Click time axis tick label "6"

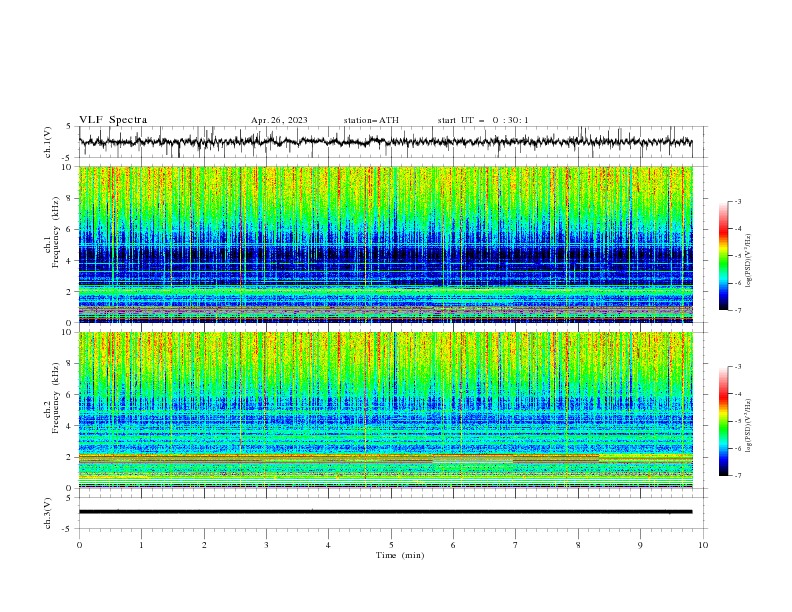pyautogui.click(x=454, y=545)
